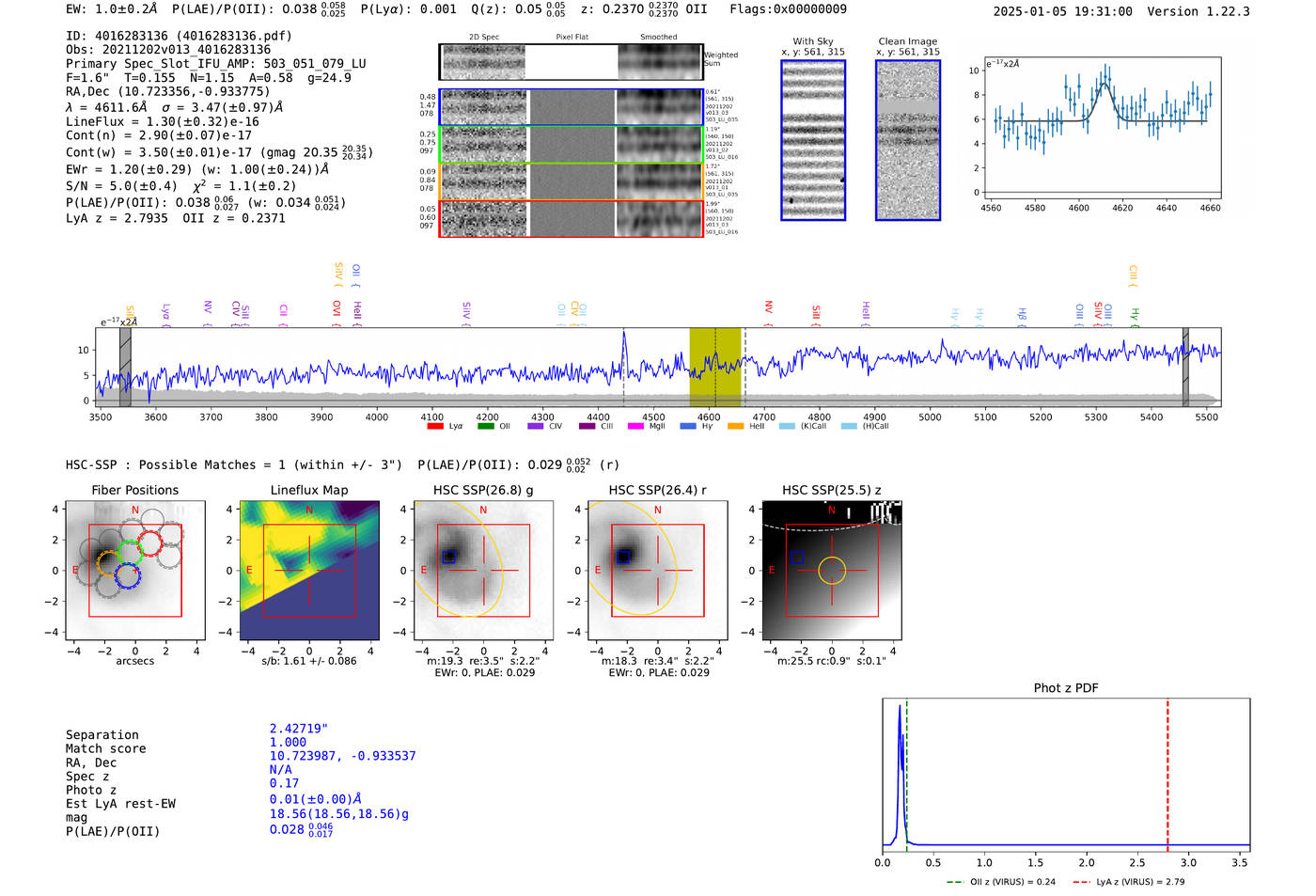Click 'LyA z (VIRUS) = 2.79' legend entry

(1128, 882)
